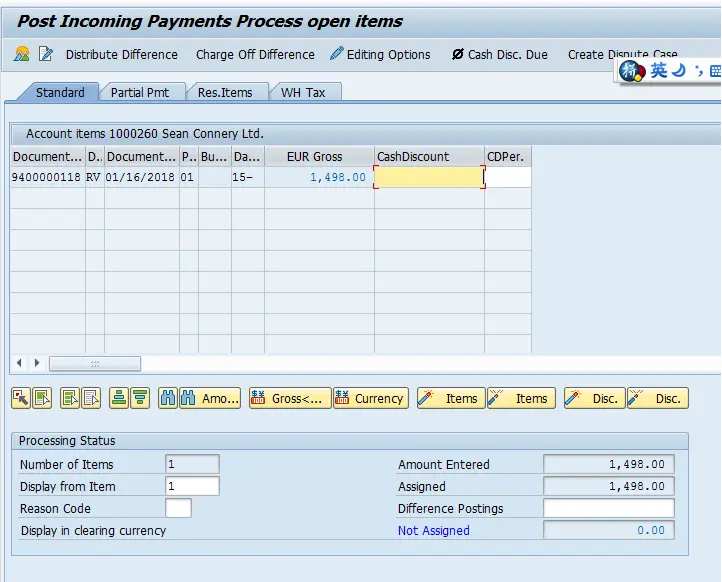722x582 pixels.
Task: Click the P.. column header
Action: click(189, 157)
